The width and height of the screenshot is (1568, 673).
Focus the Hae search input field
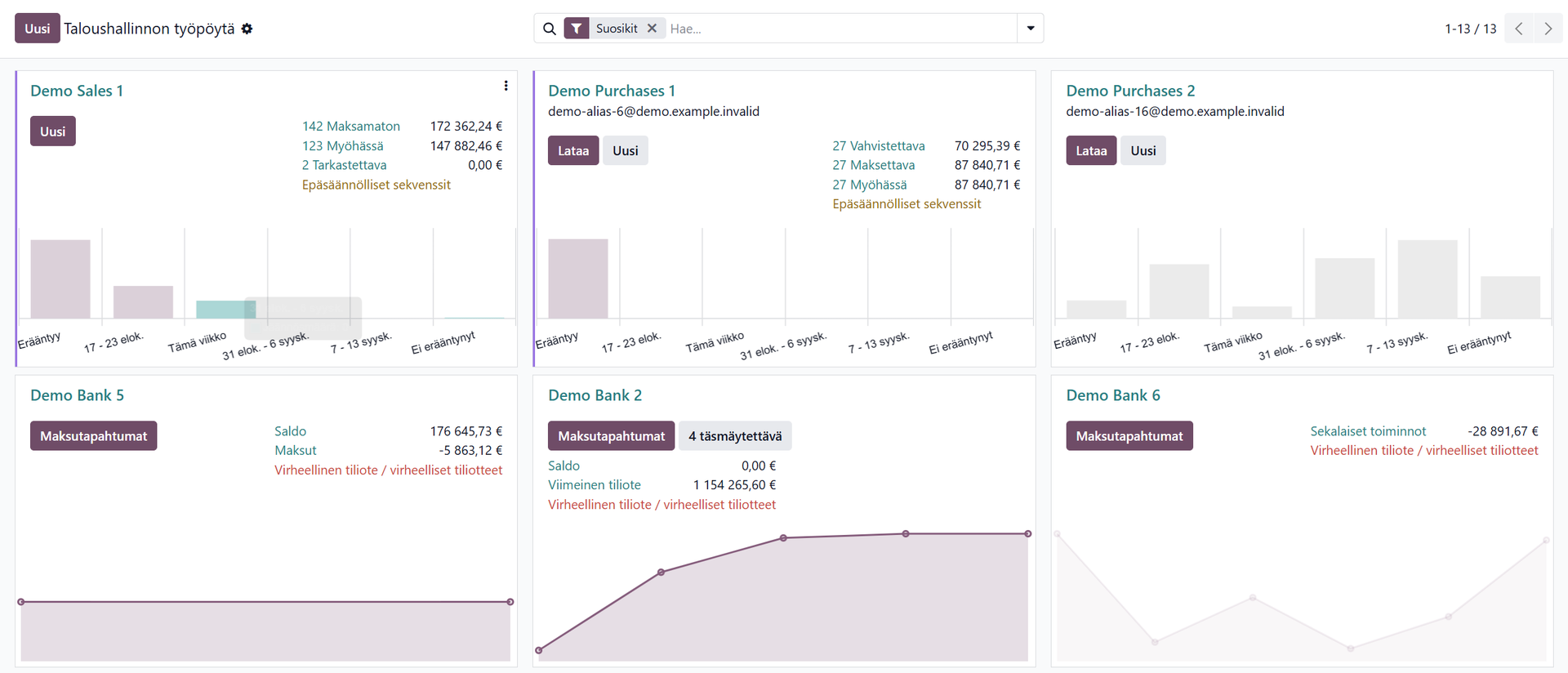(x=840, y=29)
